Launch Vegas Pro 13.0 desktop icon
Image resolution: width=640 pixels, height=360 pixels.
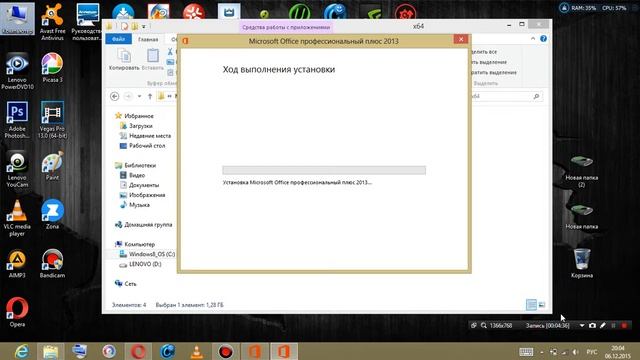[x=52, y=120]
